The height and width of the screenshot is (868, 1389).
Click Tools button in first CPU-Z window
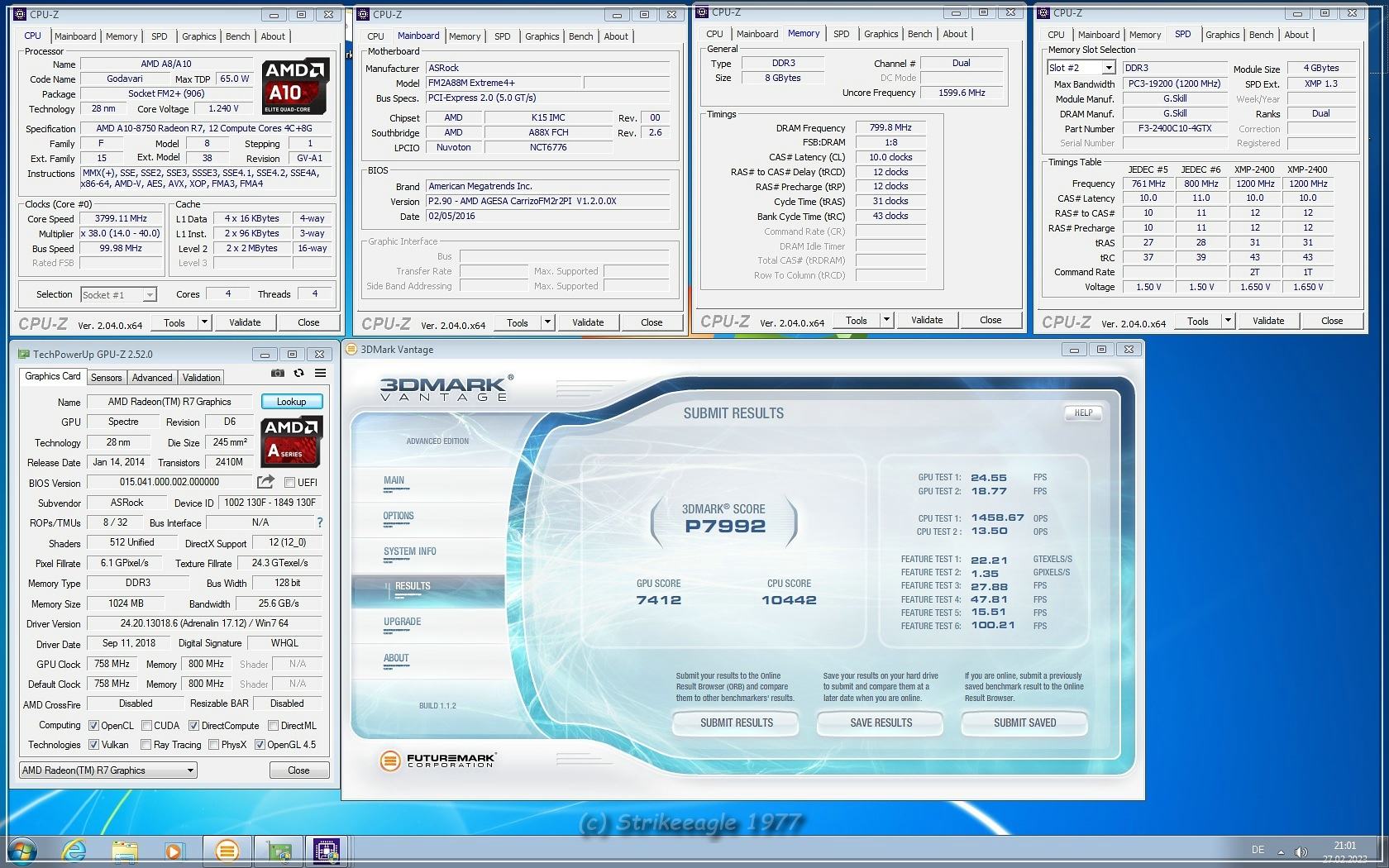point(174,322)
